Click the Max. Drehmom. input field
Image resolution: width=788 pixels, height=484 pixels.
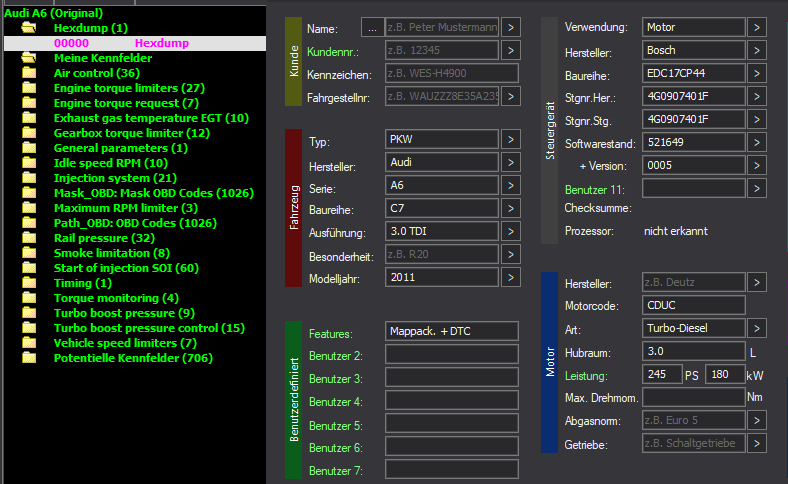(x=694, y=397)
